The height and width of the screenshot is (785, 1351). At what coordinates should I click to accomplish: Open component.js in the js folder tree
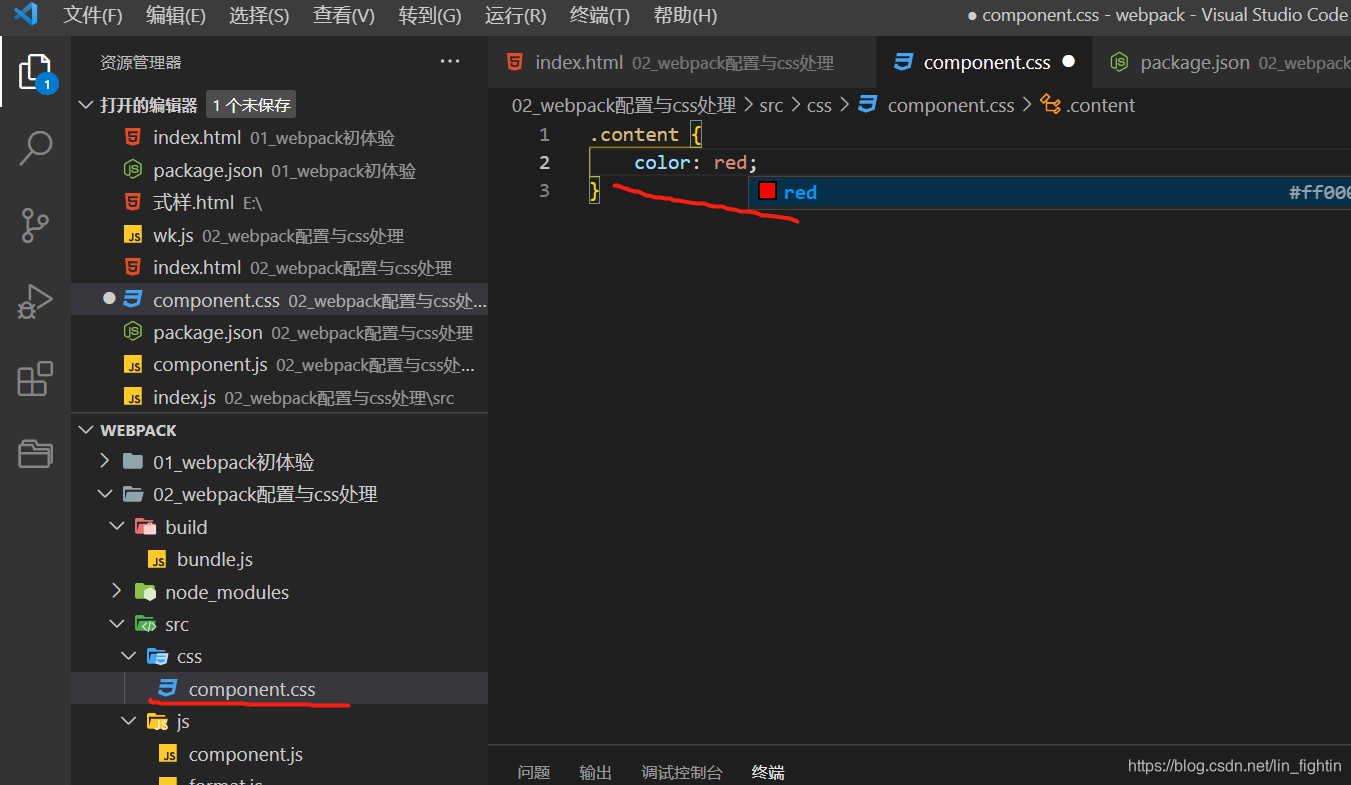click(x=280, y=754)
